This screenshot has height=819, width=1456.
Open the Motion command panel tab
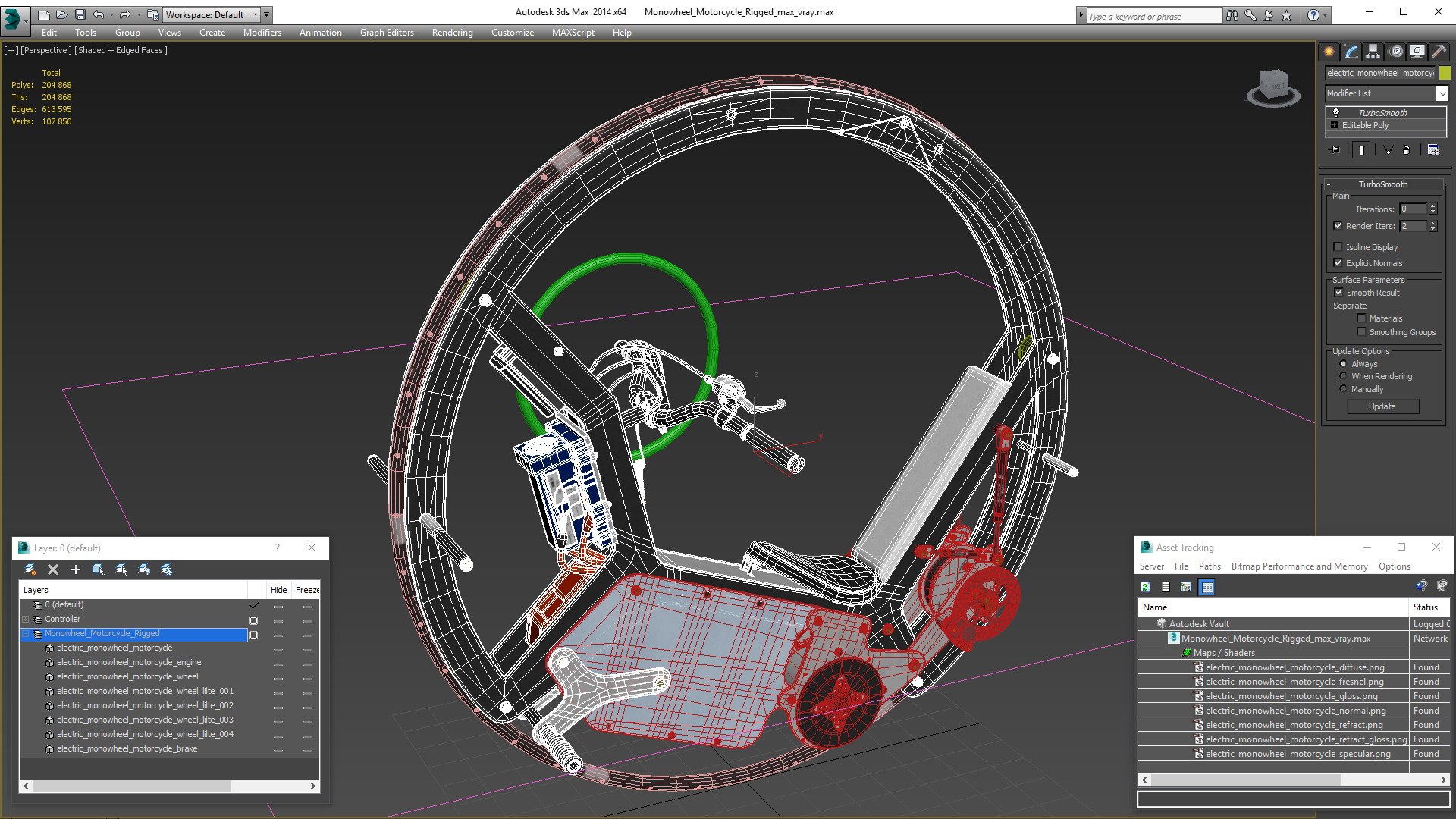[x=1395, y=52]
